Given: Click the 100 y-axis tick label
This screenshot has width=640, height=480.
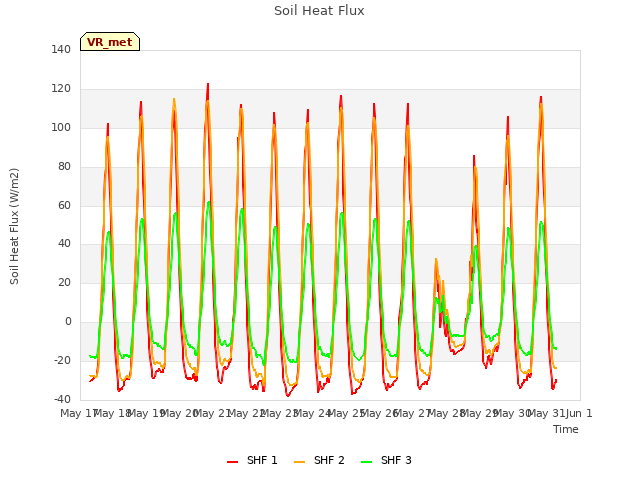Looking at the screenshot, I should tap(61, 127).
